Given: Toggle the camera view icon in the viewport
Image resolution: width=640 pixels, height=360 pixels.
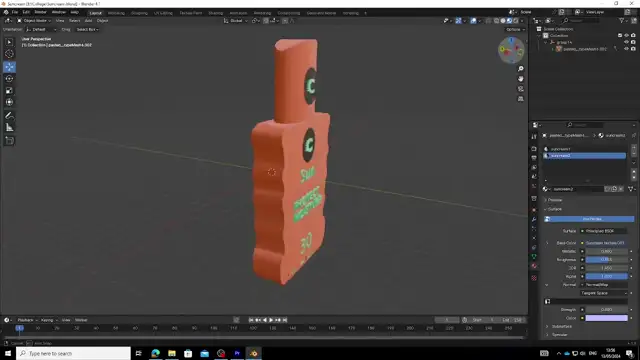Looking at the screenshot, I should [x=520, y=89].
